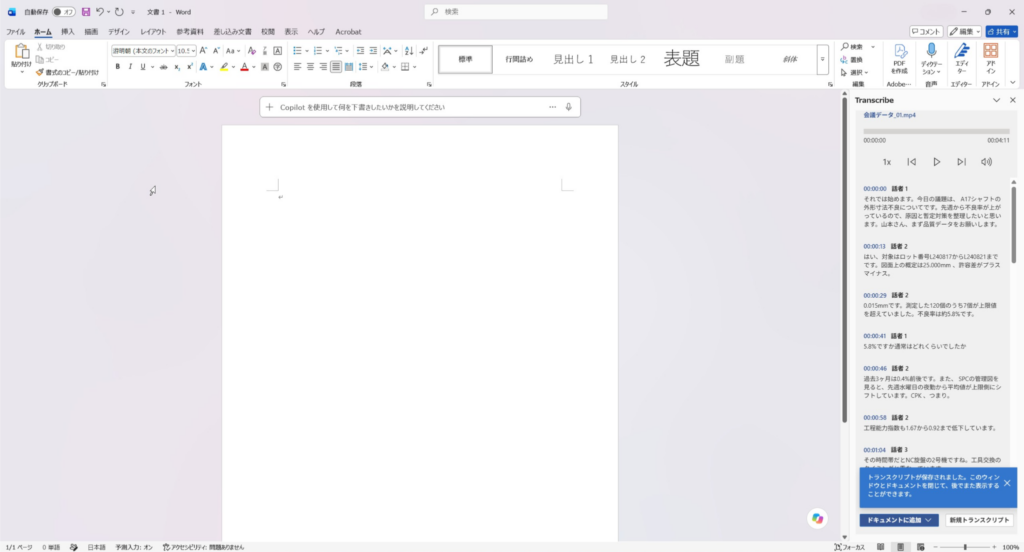This screenshot has height=552, width=1024.
Task: Apply strikethrough formatting
Action: click(x=163, y=67)
